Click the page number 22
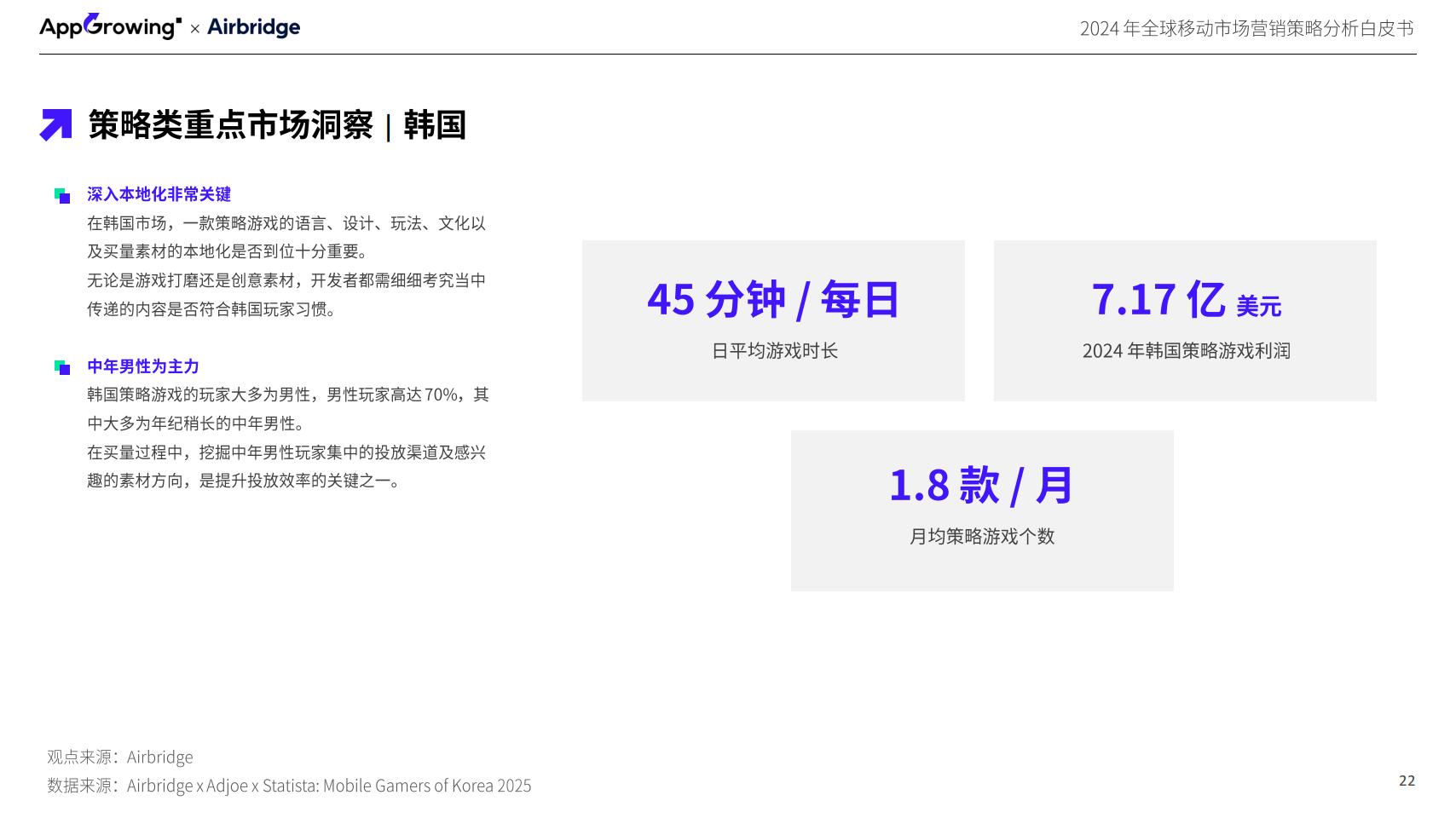Viewport: 1456px width, 818px height. pos(1407,781)
